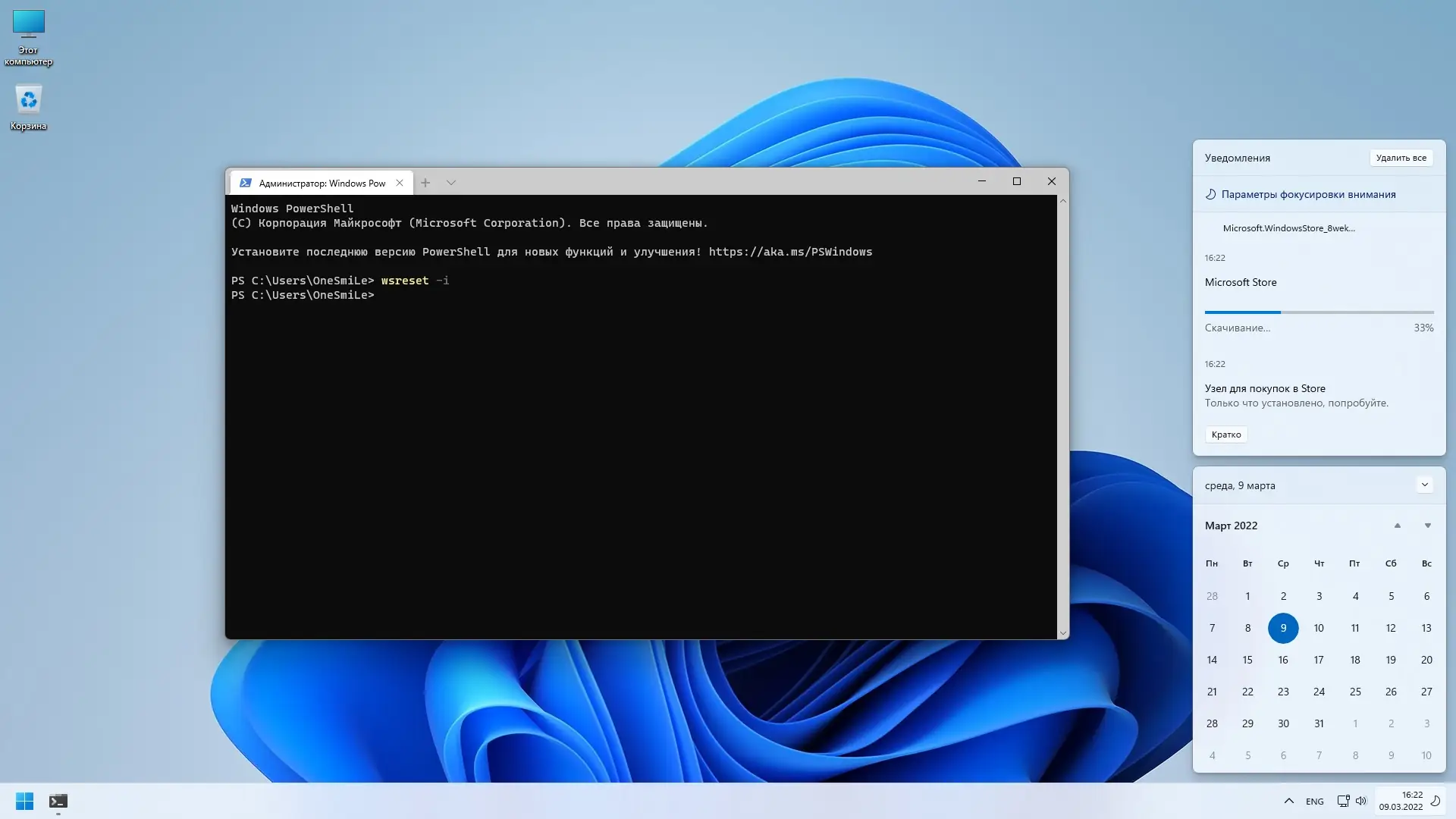1456x819 pixels.
Task: Click the volume speaker tray icon
Action: tap(1361, 801)
